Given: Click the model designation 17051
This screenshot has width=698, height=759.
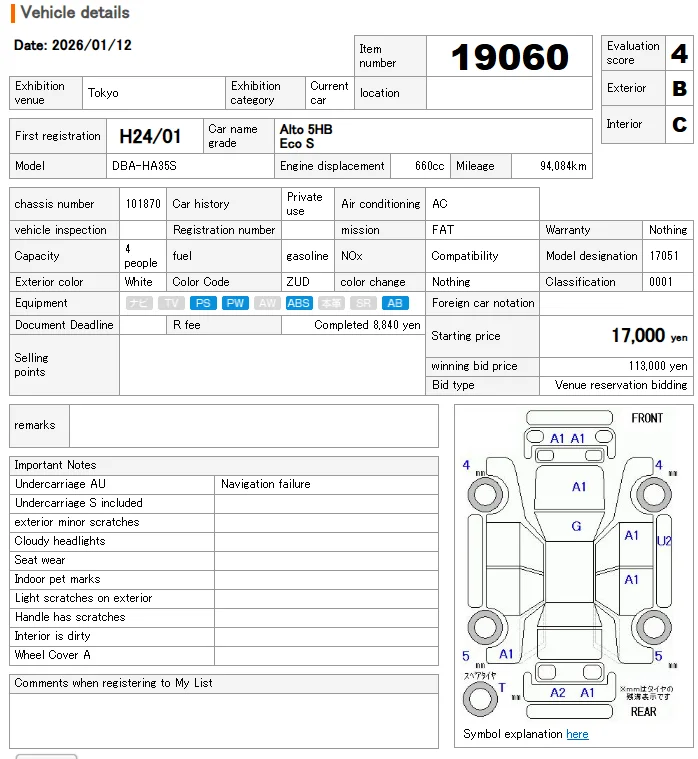Looking at the screenshot, I should click(x=664, y=256).
